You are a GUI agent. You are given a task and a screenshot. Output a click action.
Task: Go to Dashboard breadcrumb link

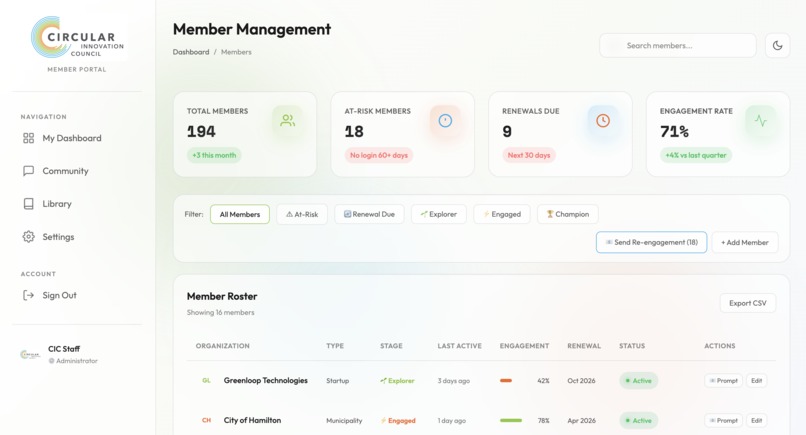pos(191,52)
